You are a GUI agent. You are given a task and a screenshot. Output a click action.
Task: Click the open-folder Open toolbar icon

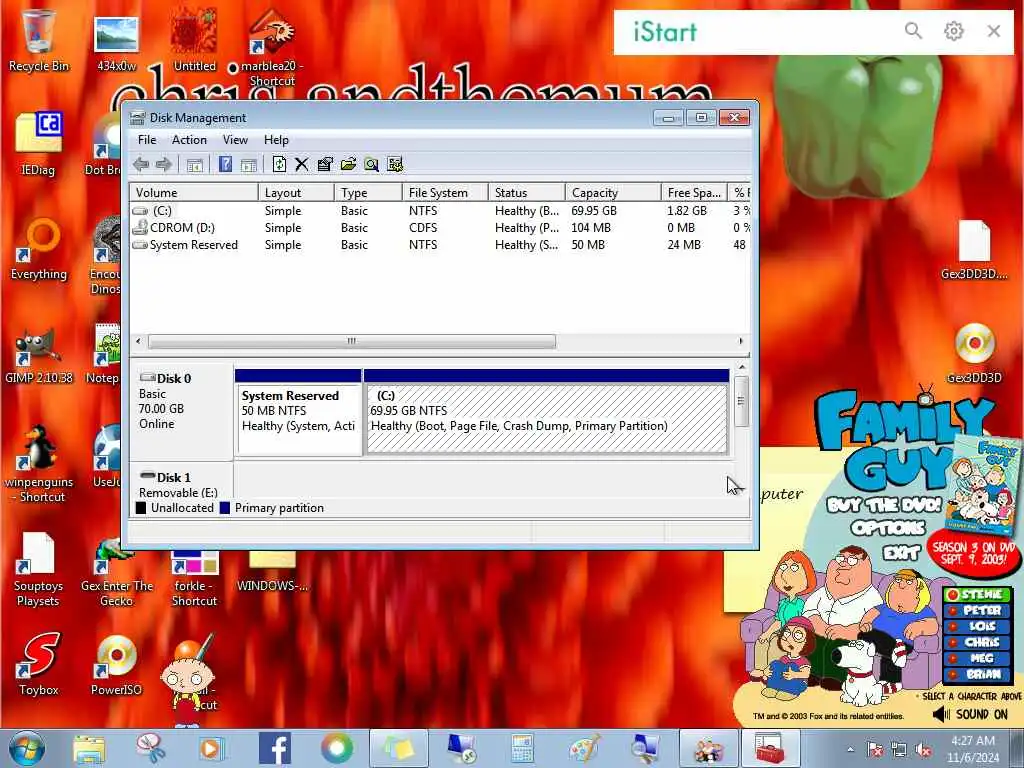pyautogui.click(x=348, y=165)
